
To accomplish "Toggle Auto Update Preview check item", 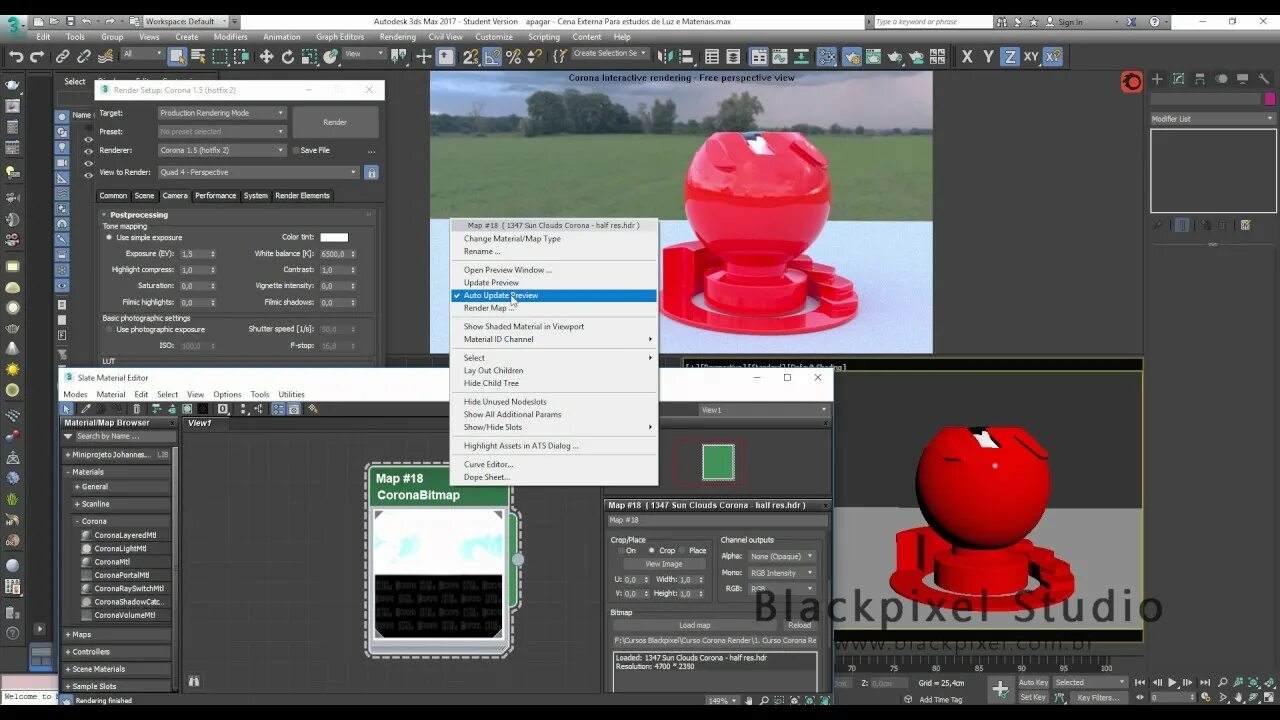I will (553, 295).
